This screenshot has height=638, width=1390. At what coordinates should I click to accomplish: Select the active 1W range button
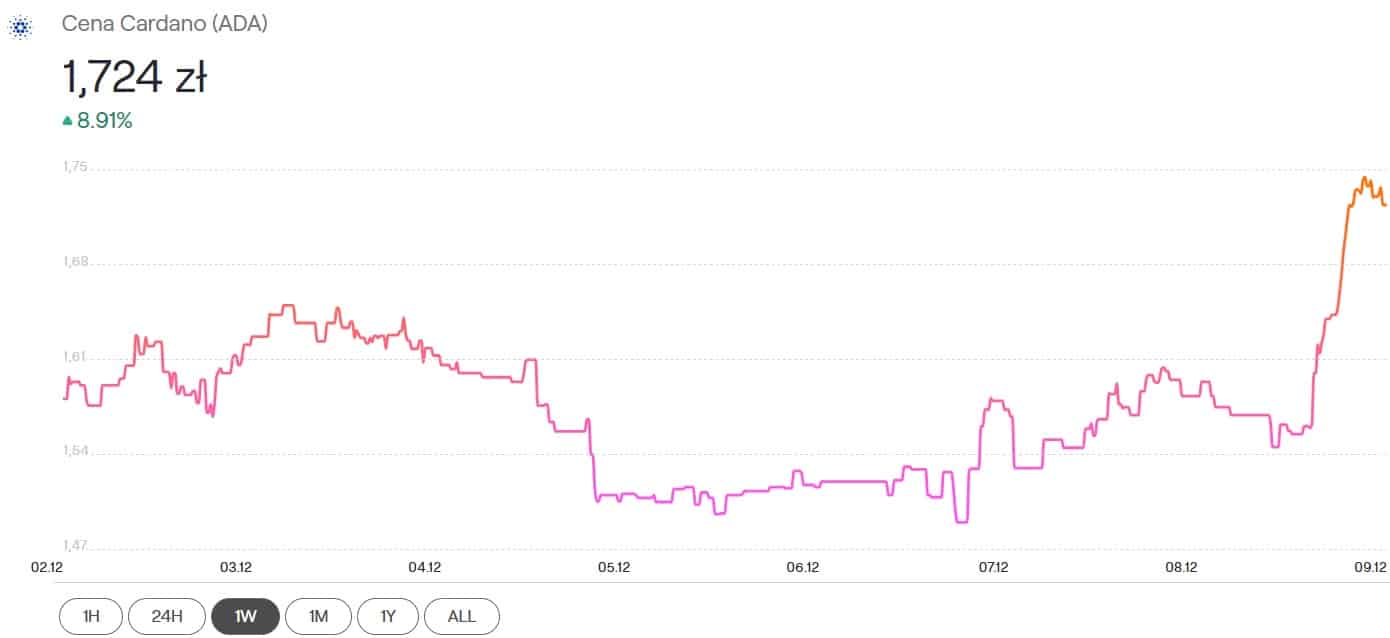(245, 616)
